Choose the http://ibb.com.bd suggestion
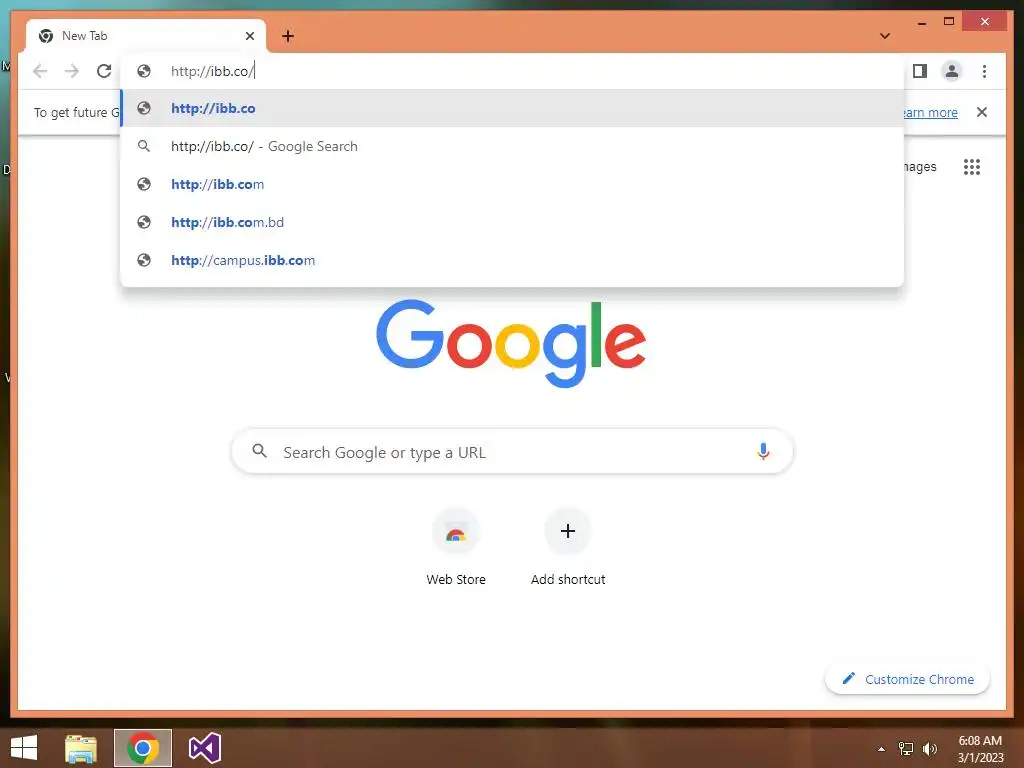The image size is (1024, 768). (x=513, y=222)
